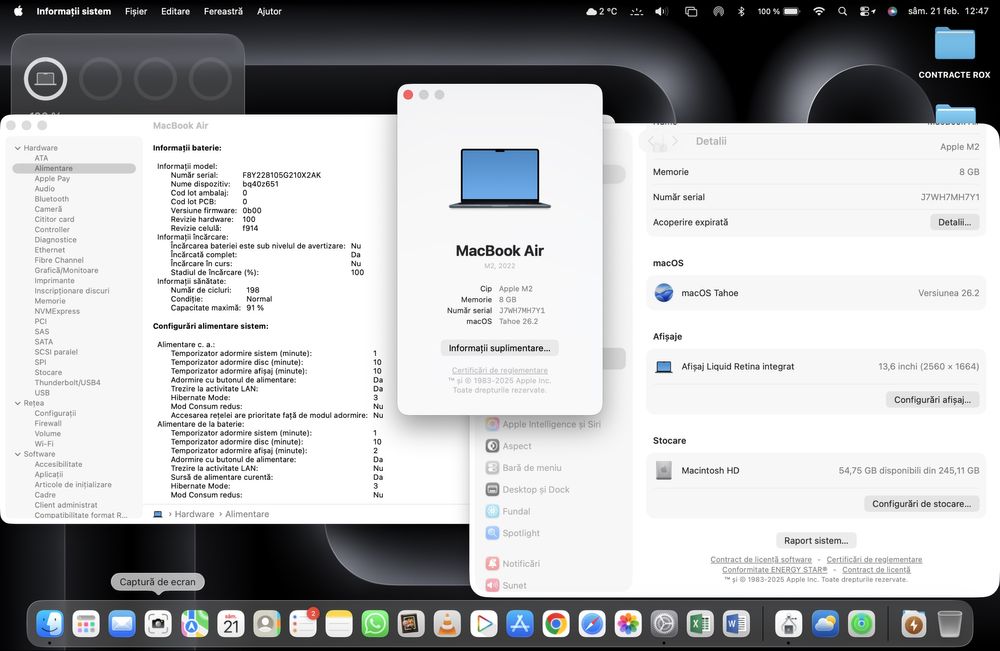
Task: Click Wi-Fi status in menu bar
Action: point(819,11)
